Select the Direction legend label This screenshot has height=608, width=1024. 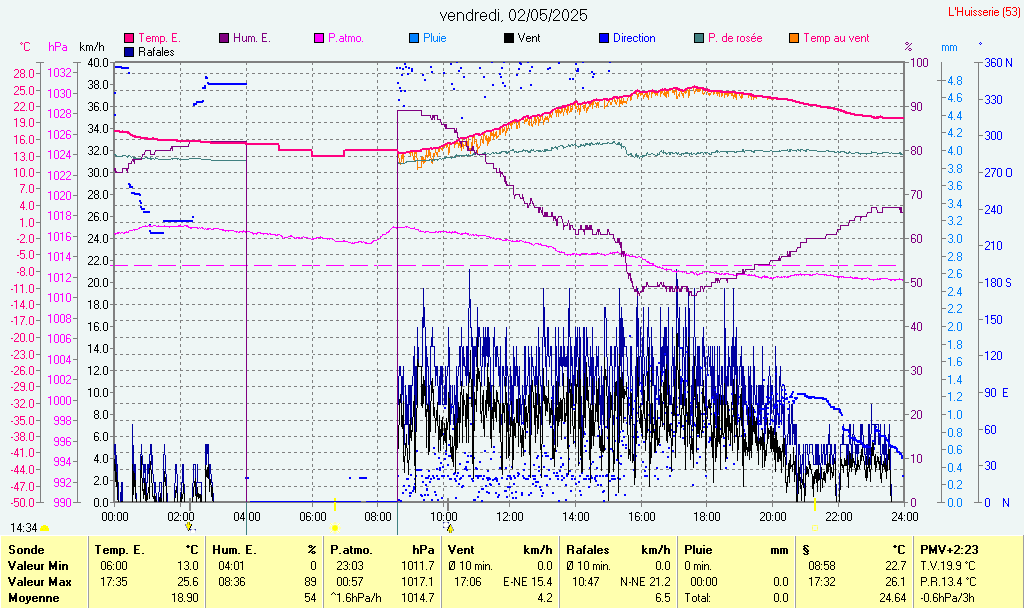click(634, 39)
